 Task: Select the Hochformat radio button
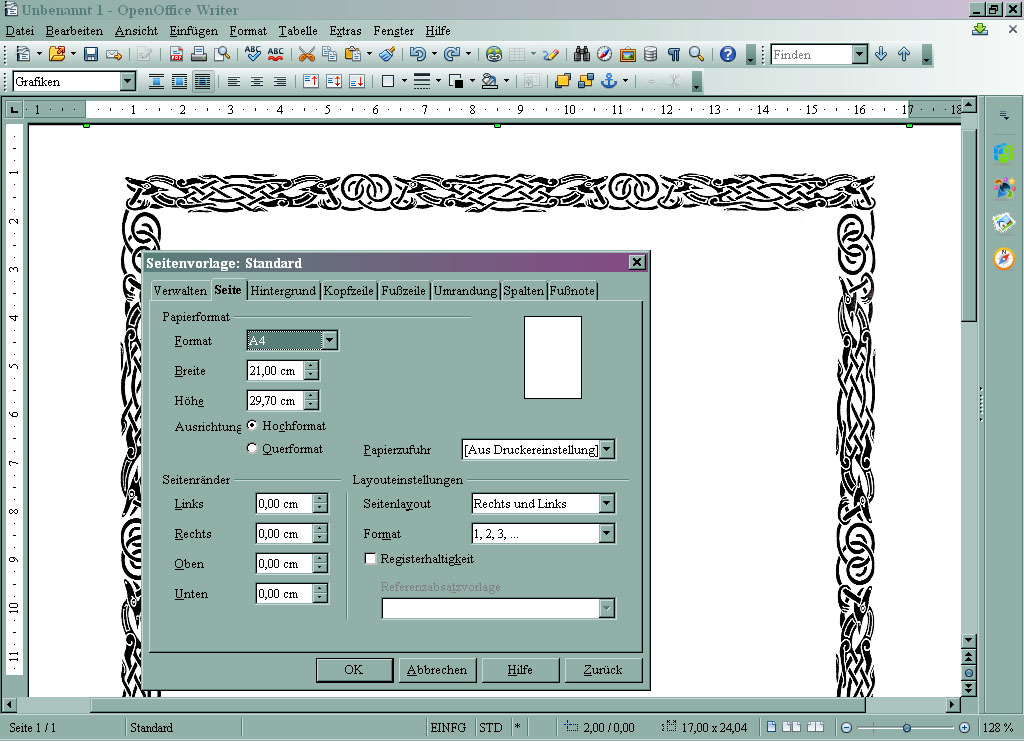click(x=254, y=426)
